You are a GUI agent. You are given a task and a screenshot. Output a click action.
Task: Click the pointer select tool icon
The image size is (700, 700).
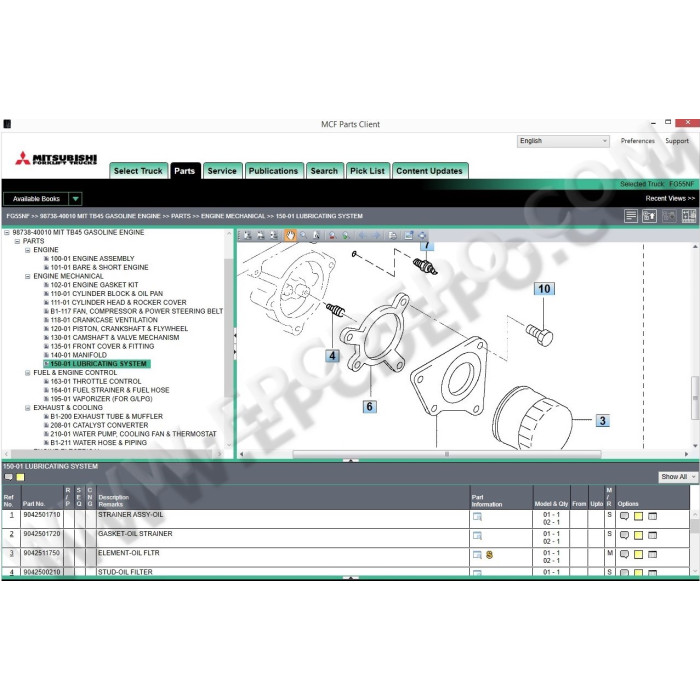(316, 235)
